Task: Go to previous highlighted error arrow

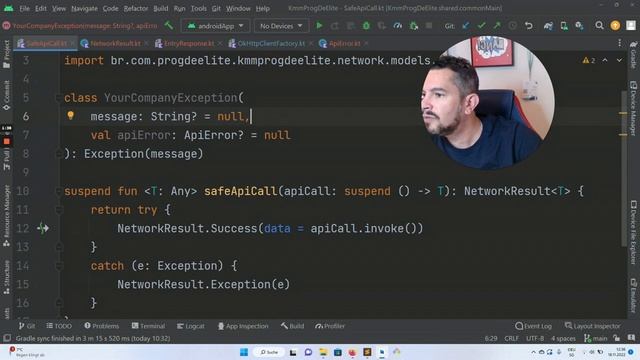Action: coord(605,60)
